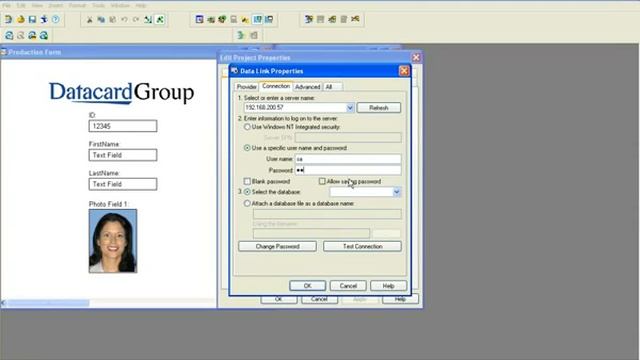Open the All tab

click(329, 87)
